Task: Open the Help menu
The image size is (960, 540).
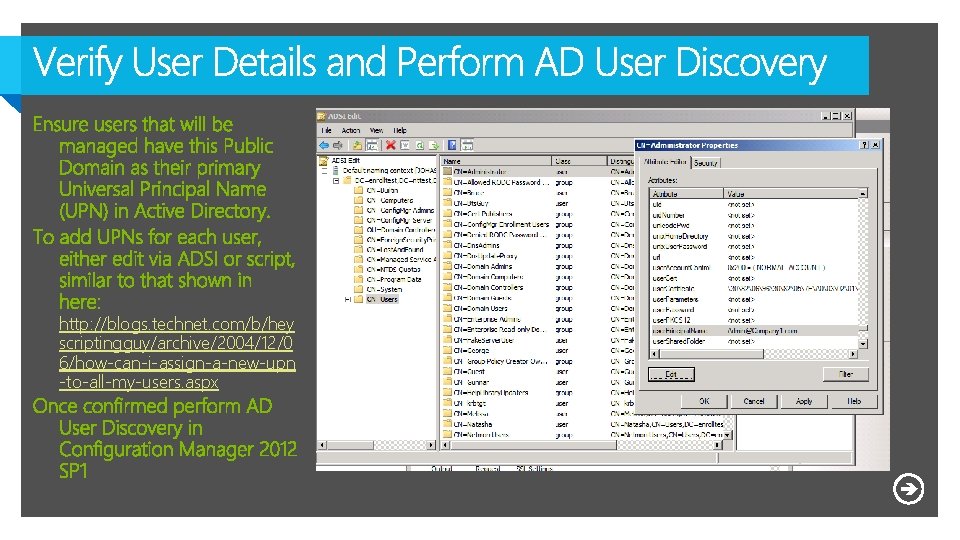Action: pyautogui.click(x=400, y=130)
